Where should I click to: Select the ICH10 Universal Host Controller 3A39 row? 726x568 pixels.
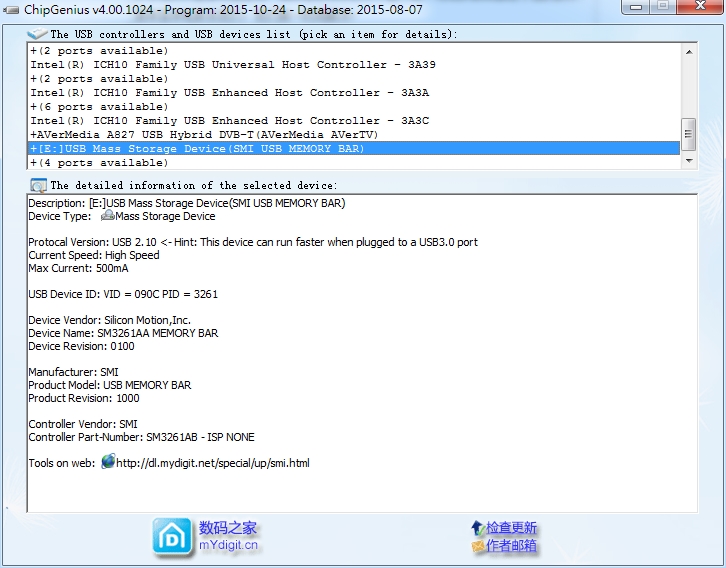(x=354, y=64)
